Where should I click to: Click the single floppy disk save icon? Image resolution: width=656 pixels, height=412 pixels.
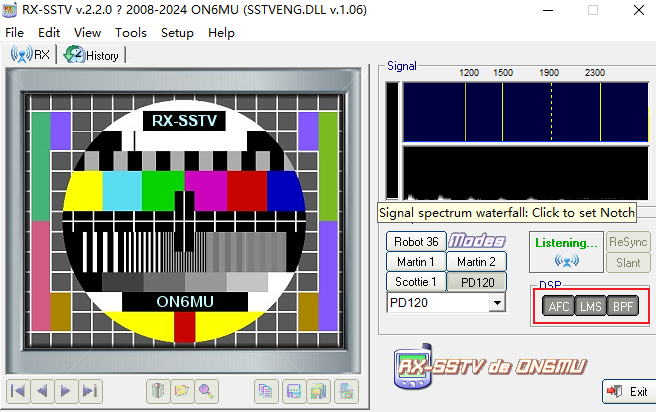click(x=294, y=391)
